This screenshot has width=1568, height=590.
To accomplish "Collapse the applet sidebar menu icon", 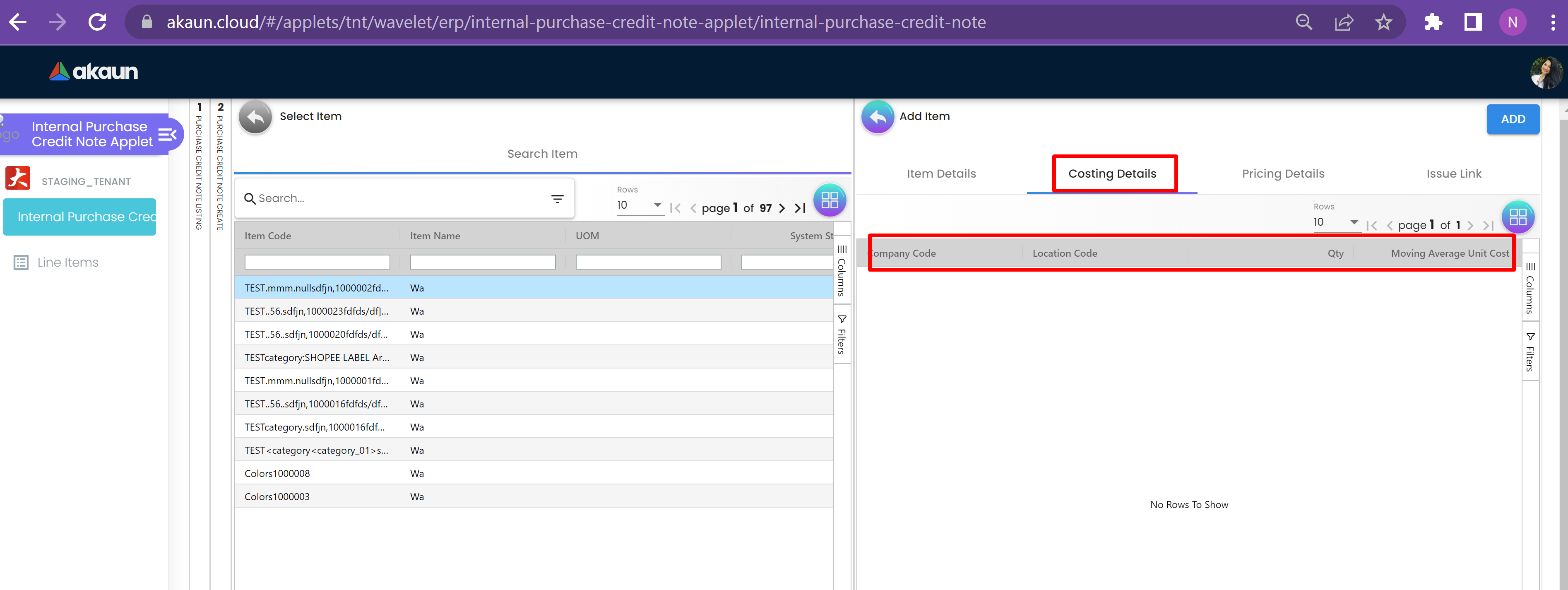I will 167,134.
